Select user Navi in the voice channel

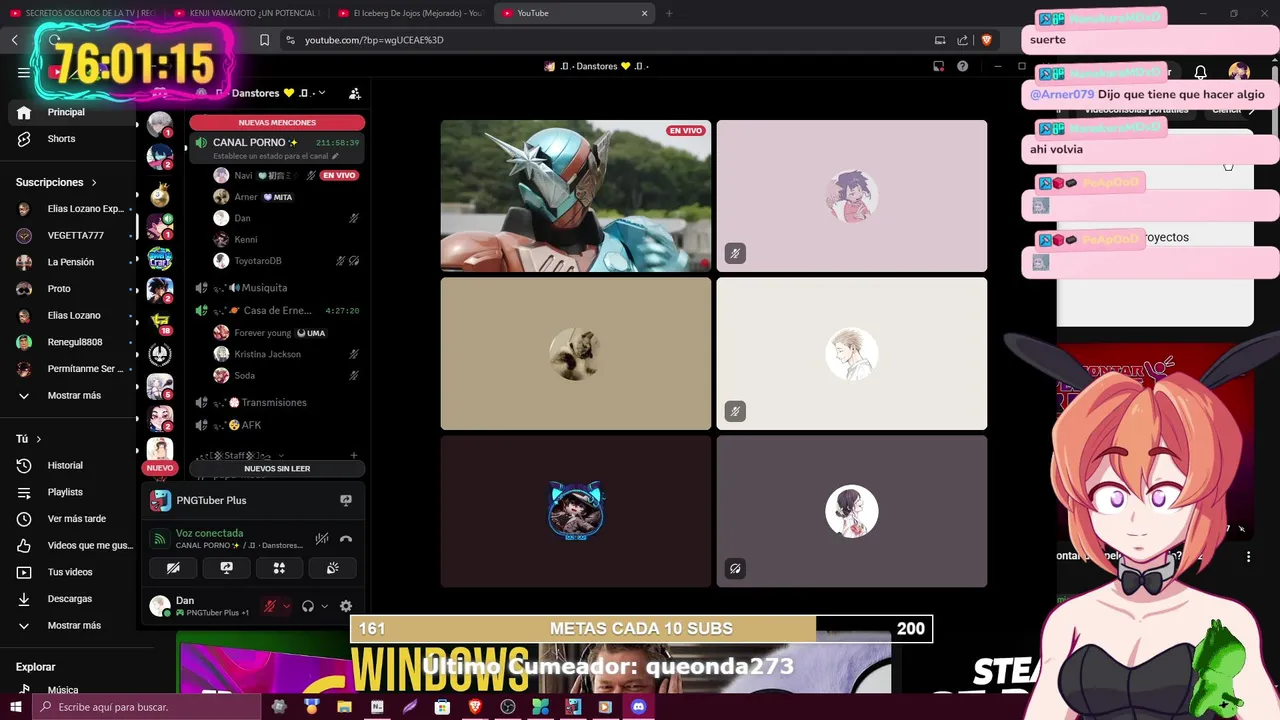click(x=285, y=175)
